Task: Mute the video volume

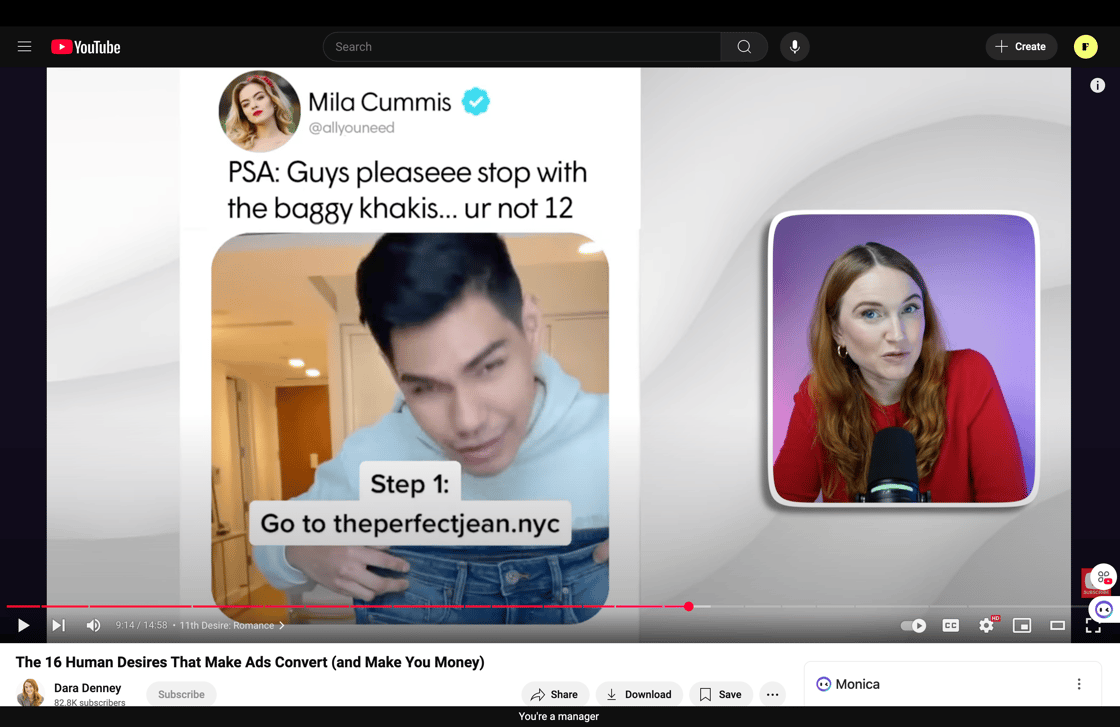Action: [x=93, y=625]
